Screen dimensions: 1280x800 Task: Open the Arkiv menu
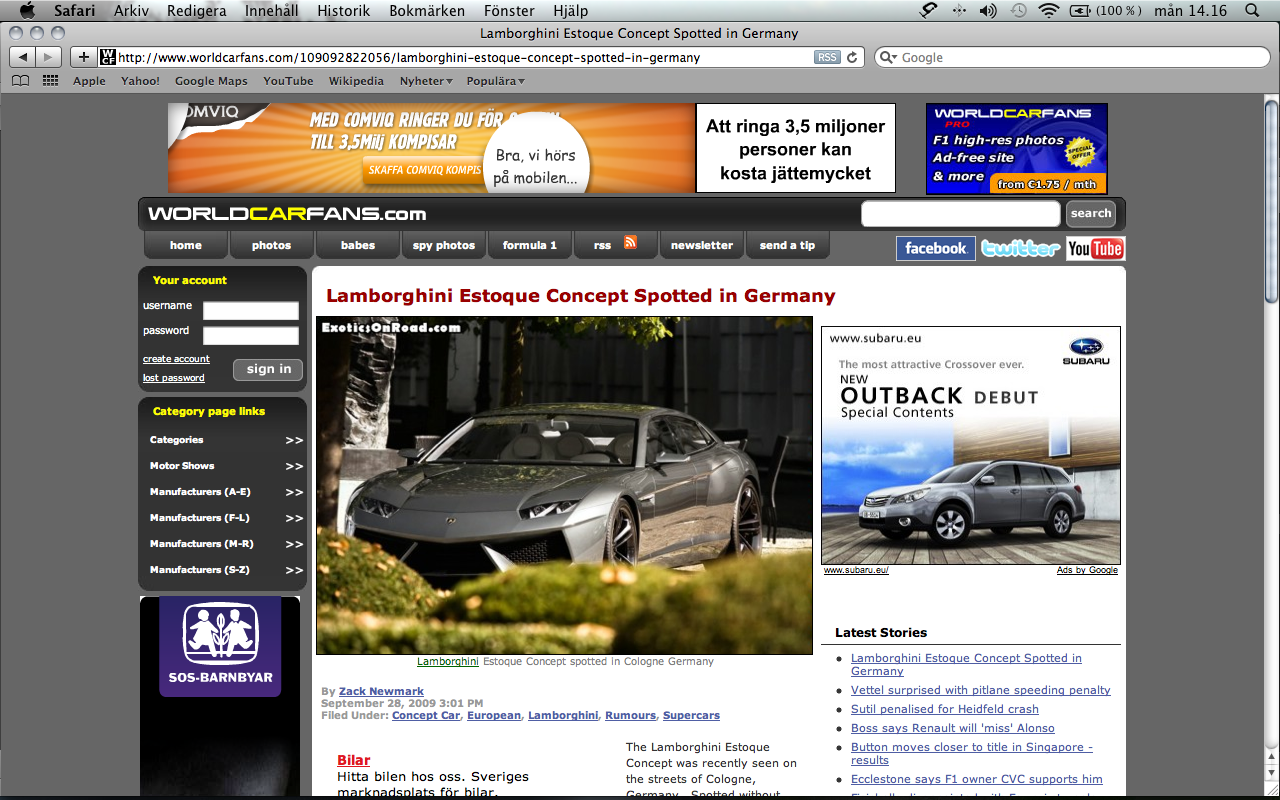click(132, 11)
